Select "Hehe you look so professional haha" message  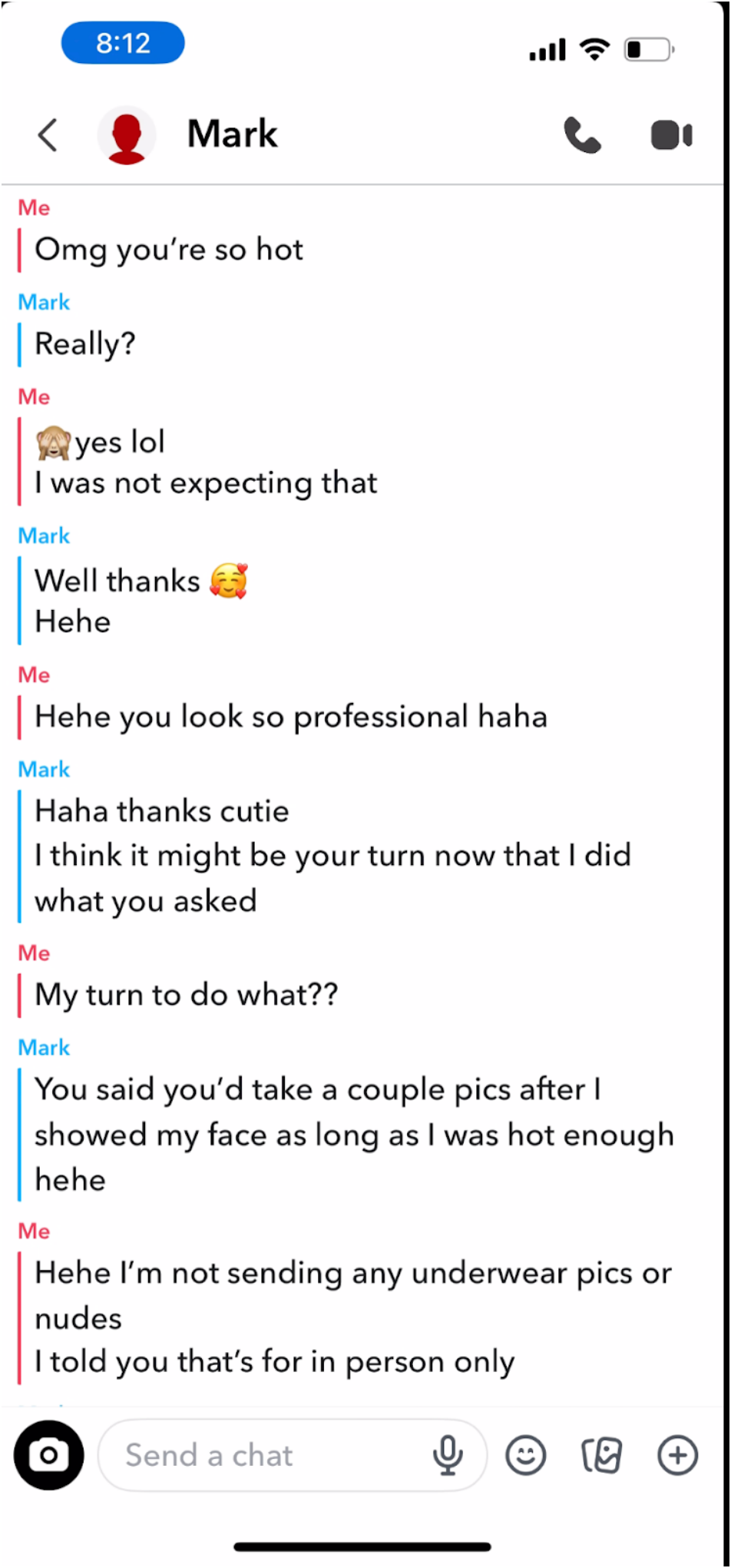(x=290, y=717)
